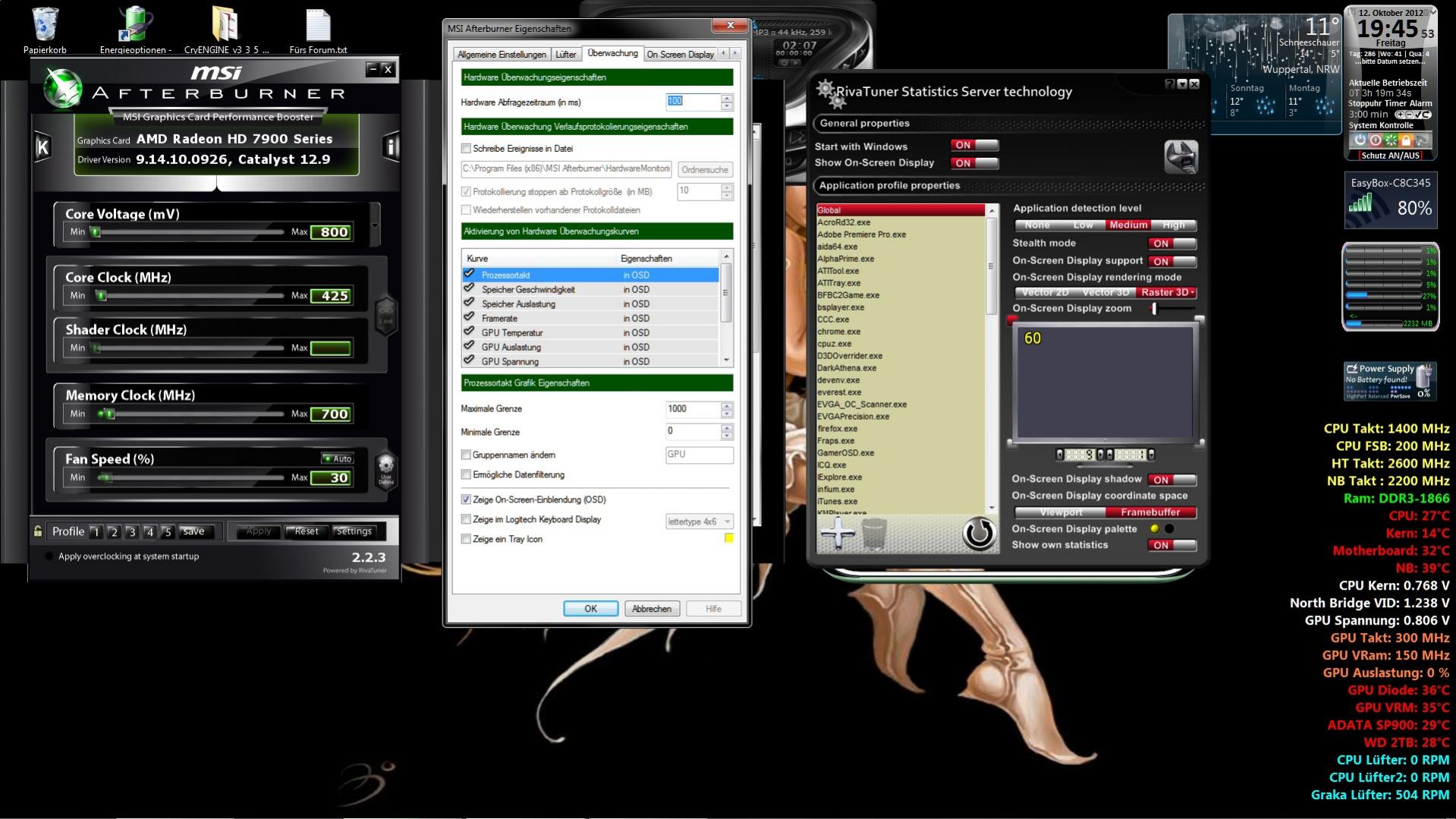Open the info panel button in Afterburner
The image size is (1456, 819).
tap(392, 146)
